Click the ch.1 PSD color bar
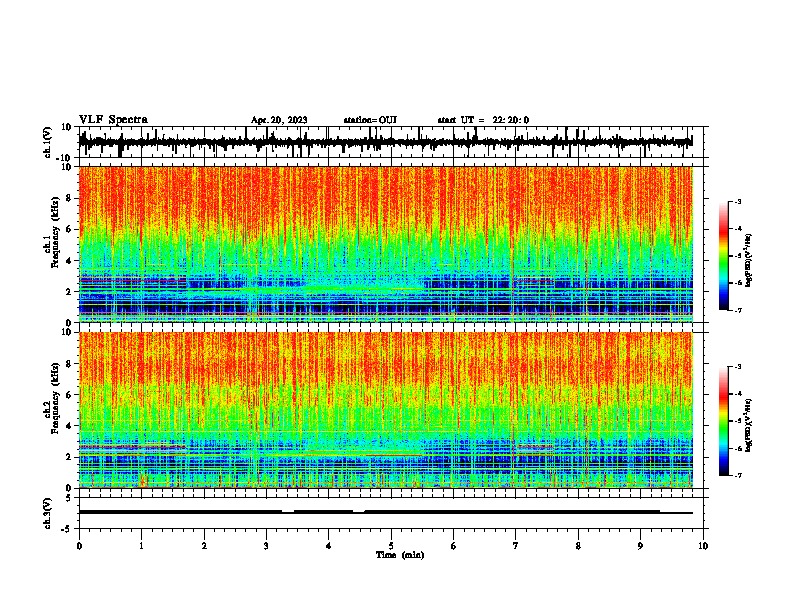The height and width of the screenshot is (612, 792). (x=724, y=256)
